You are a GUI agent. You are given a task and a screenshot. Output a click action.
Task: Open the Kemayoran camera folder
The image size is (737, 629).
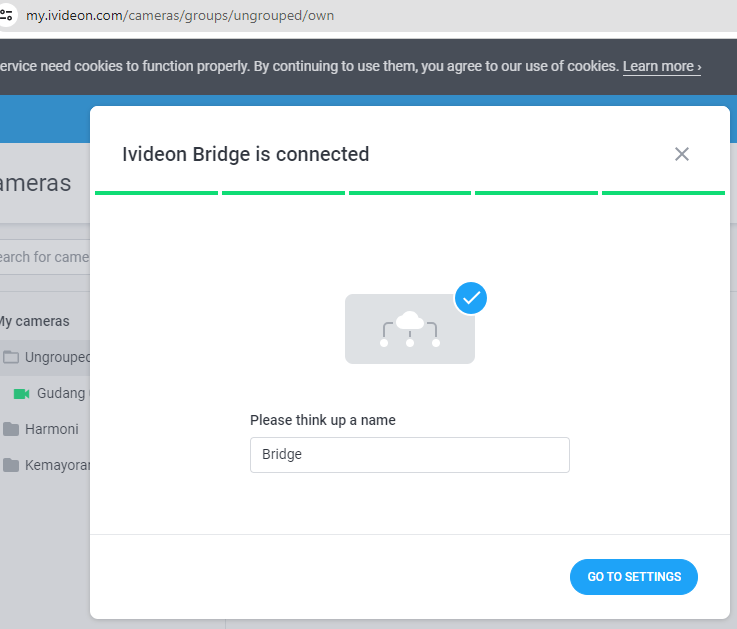pyautogui.click(x=45, y=465)
